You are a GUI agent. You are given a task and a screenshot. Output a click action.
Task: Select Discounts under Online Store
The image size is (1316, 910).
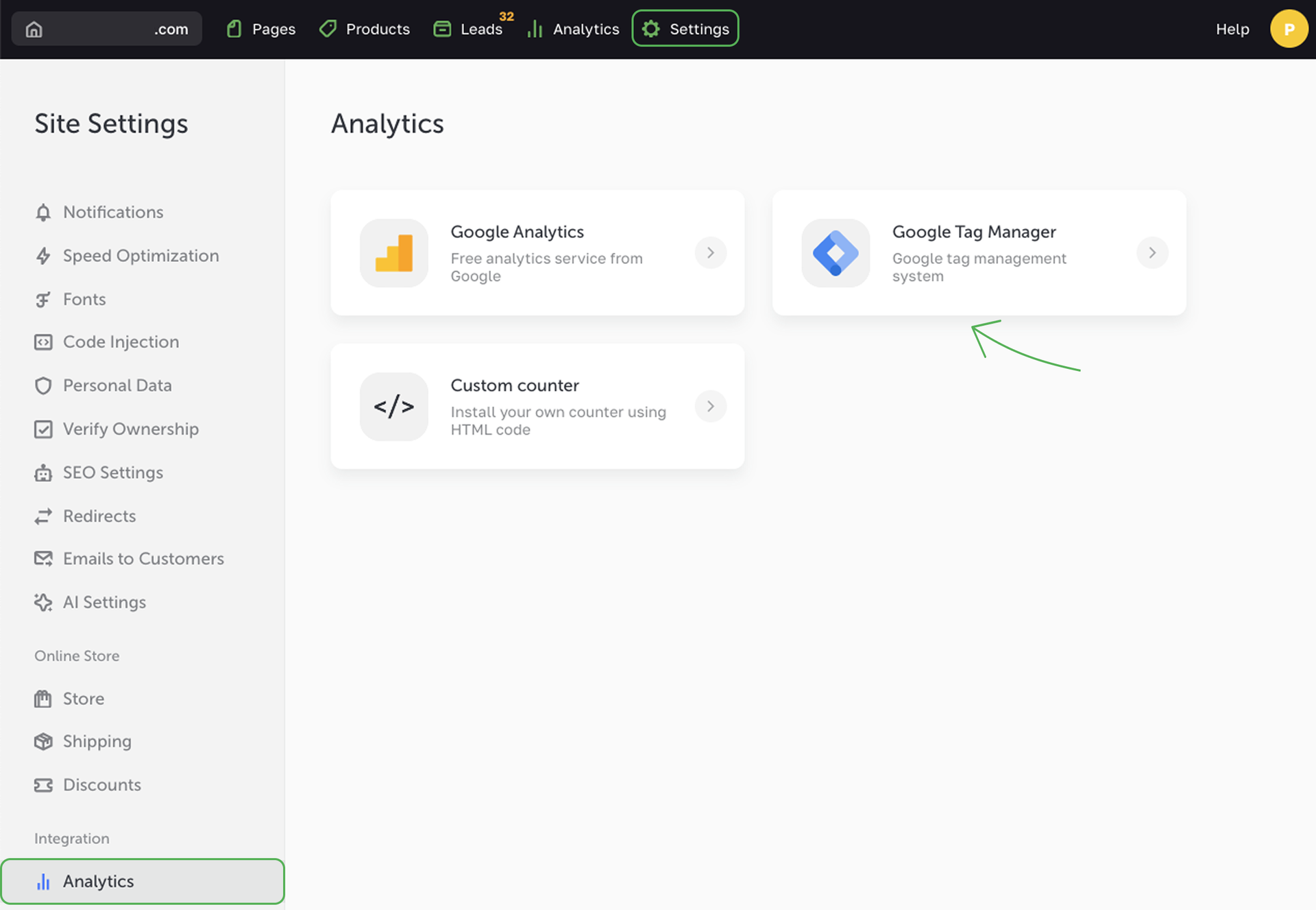pos(101,785)
